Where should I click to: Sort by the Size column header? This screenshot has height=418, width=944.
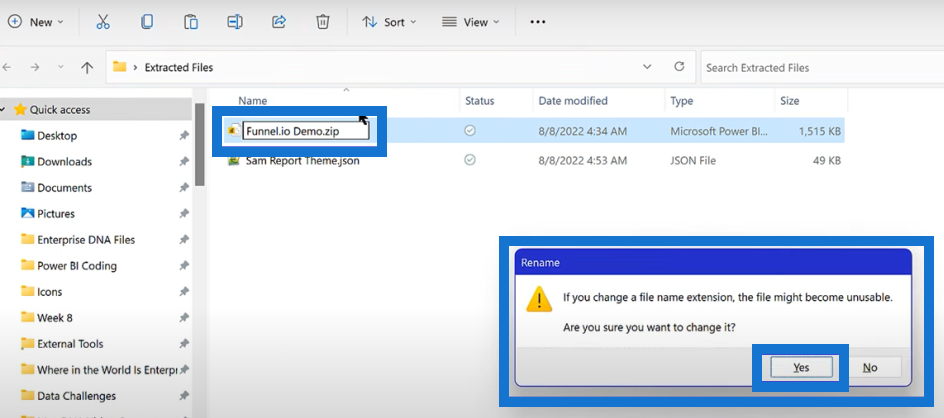789,101
